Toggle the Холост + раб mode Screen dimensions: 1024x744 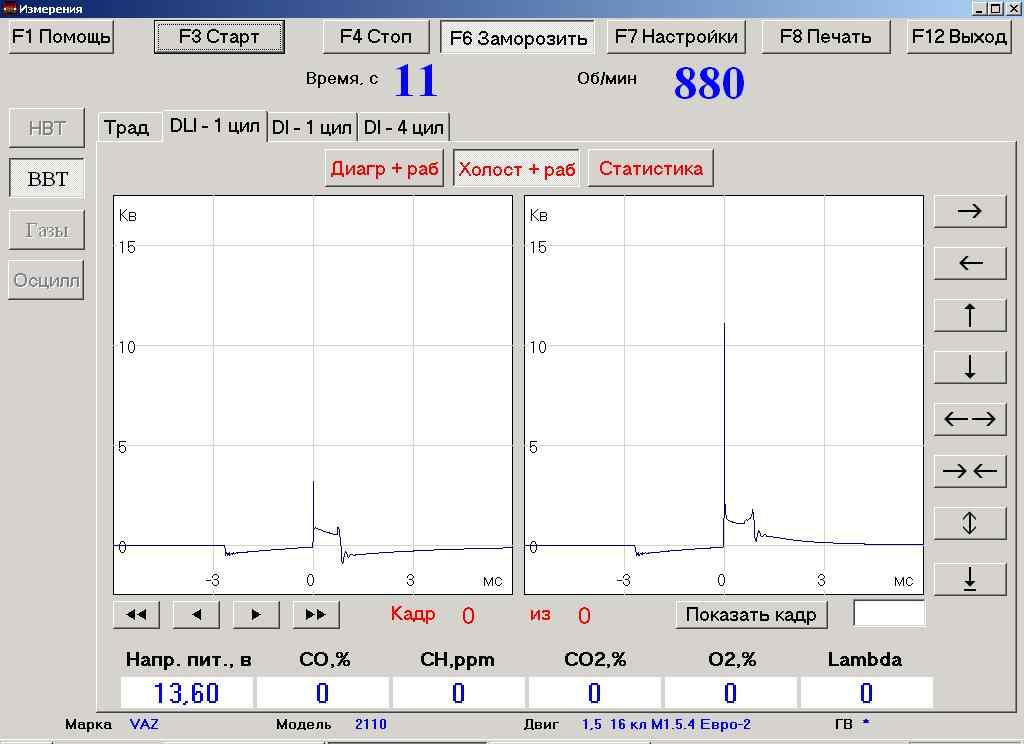coord(517,169)
